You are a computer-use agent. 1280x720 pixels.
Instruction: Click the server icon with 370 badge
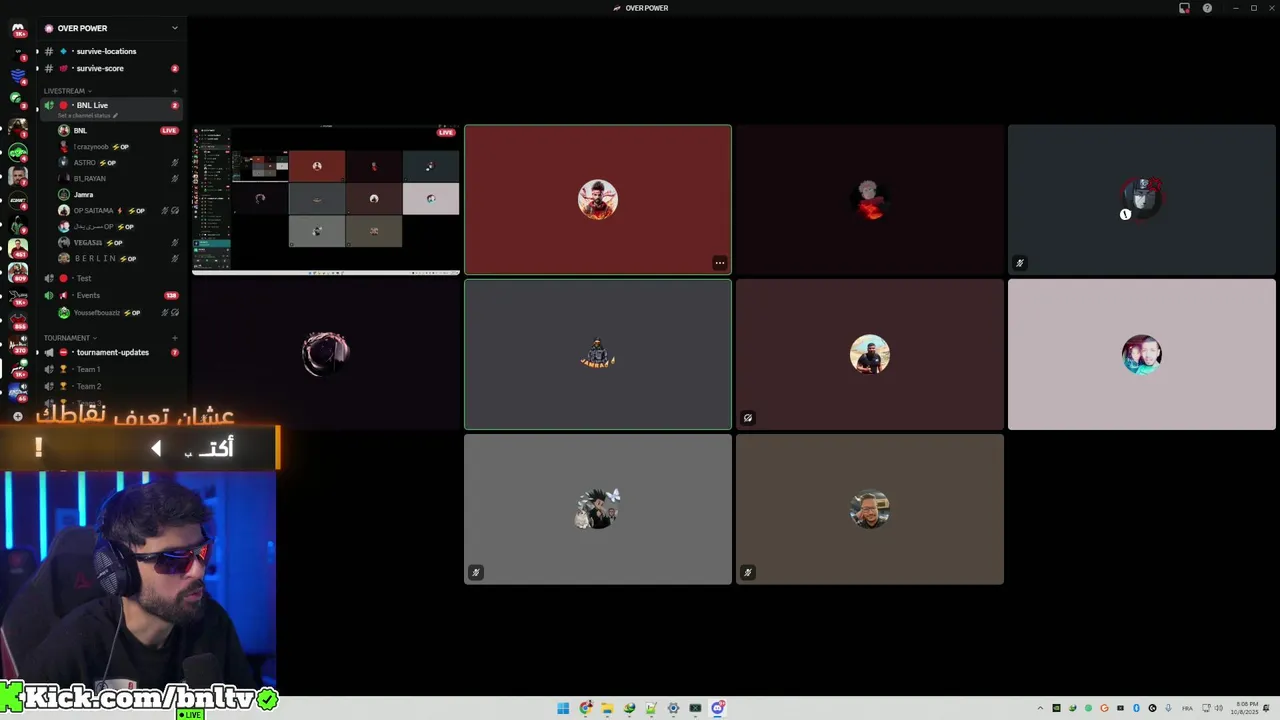coord(18,346)
